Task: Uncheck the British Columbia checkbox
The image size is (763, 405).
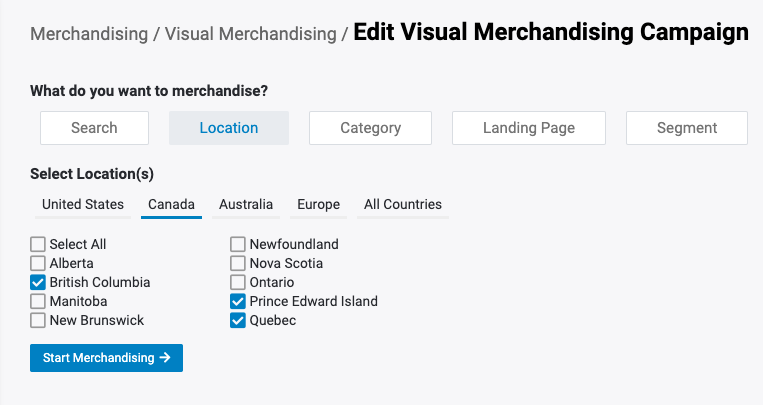Action: (38, 282)
